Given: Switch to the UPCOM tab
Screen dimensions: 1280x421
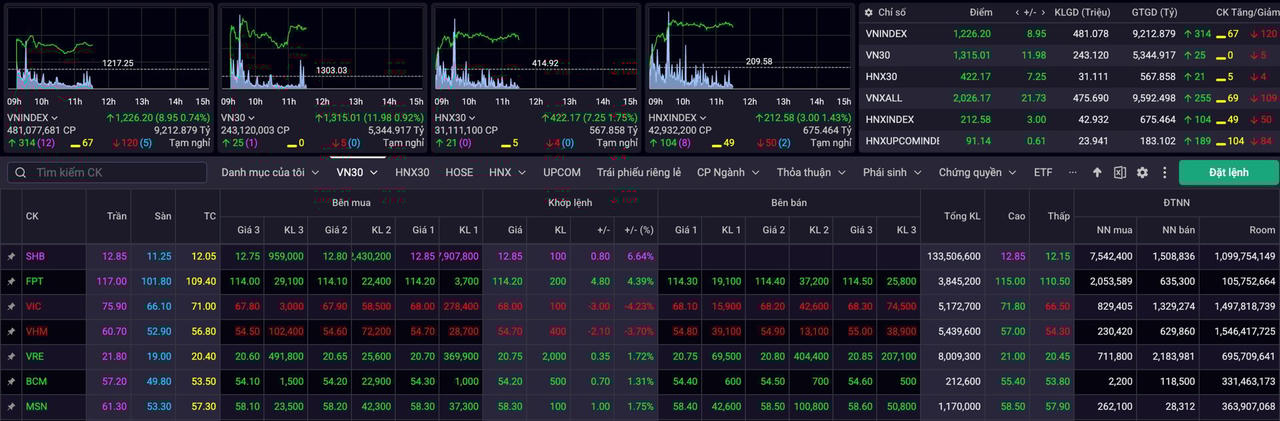Looking at the screenshot, I should click(561, 172).
